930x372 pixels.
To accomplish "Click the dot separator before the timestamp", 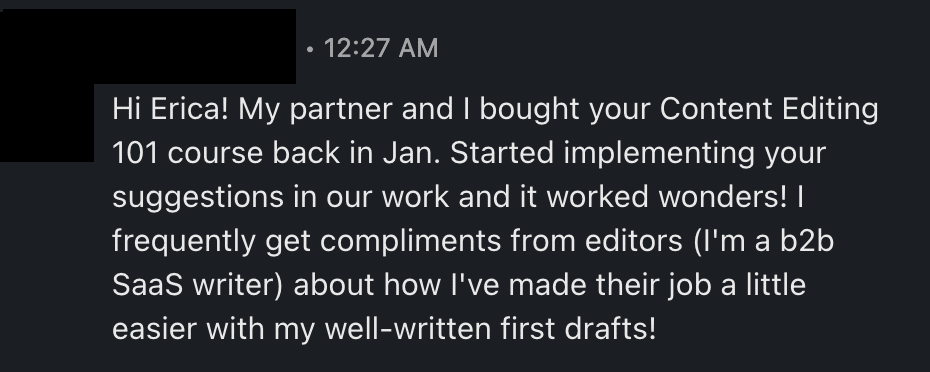I will pos(310,50).
